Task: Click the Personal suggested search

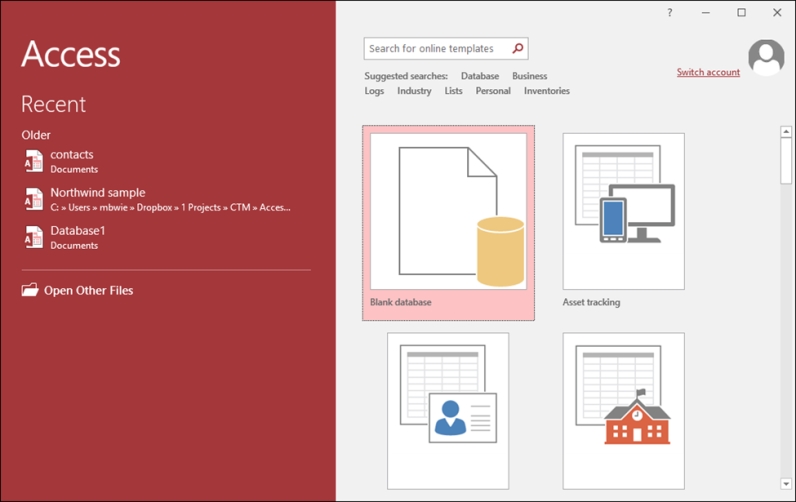Action: pyautogui.click(x=493, y=91)
